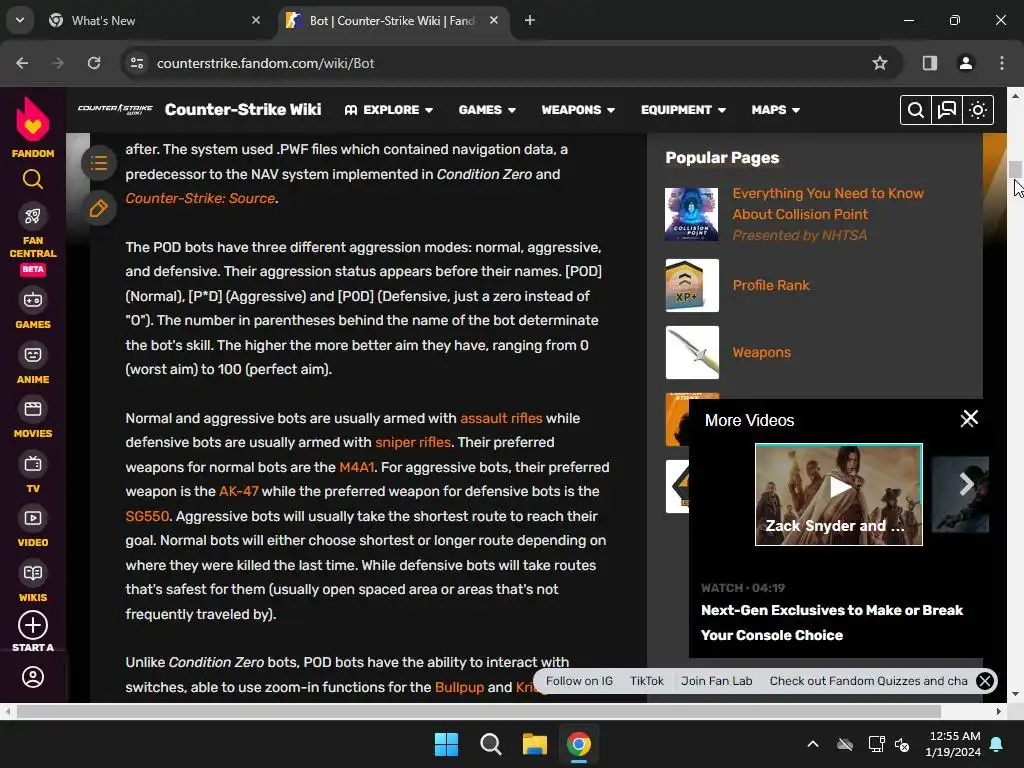Show hidden system tray icons chevron

812,744
